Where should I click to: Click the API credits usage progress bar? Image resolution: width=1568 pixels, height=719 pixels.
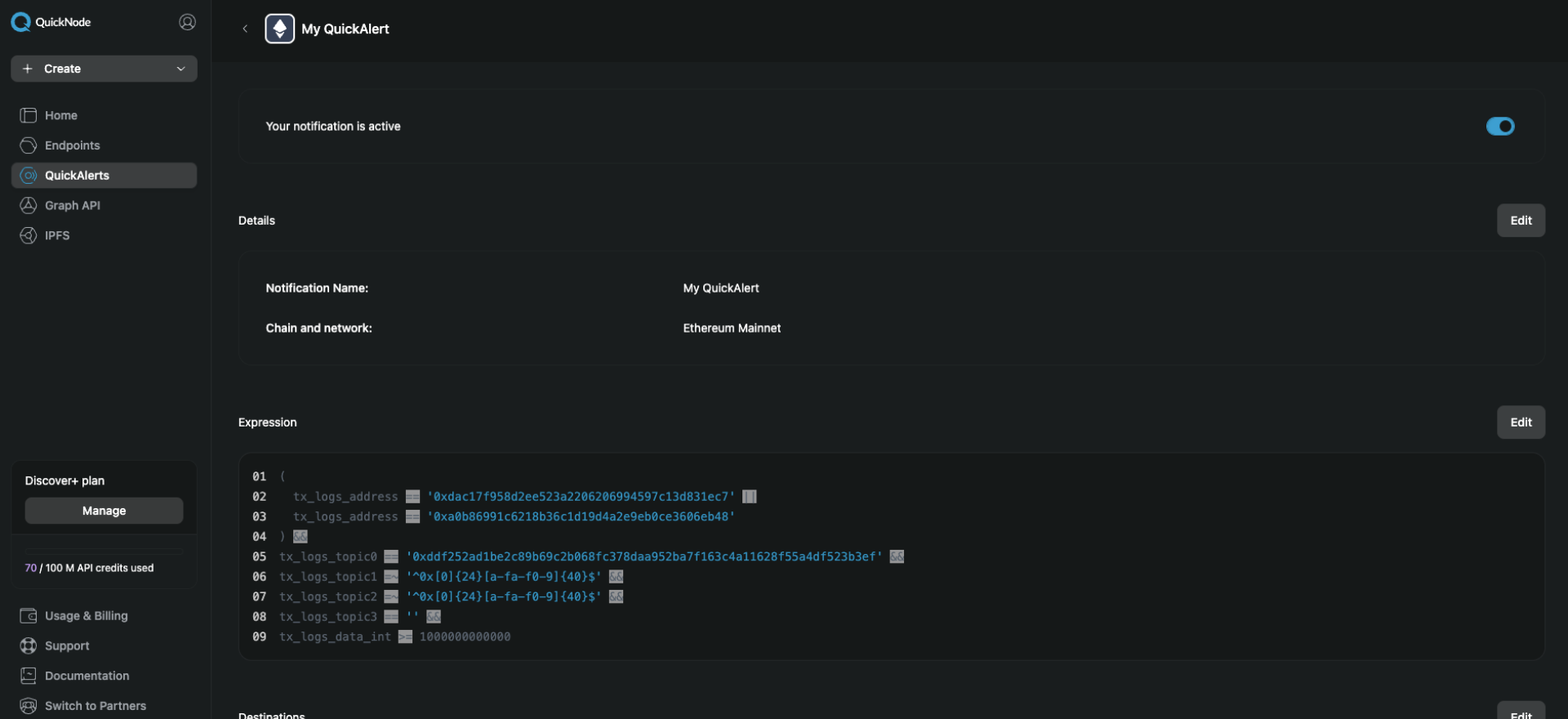point(104,551)
